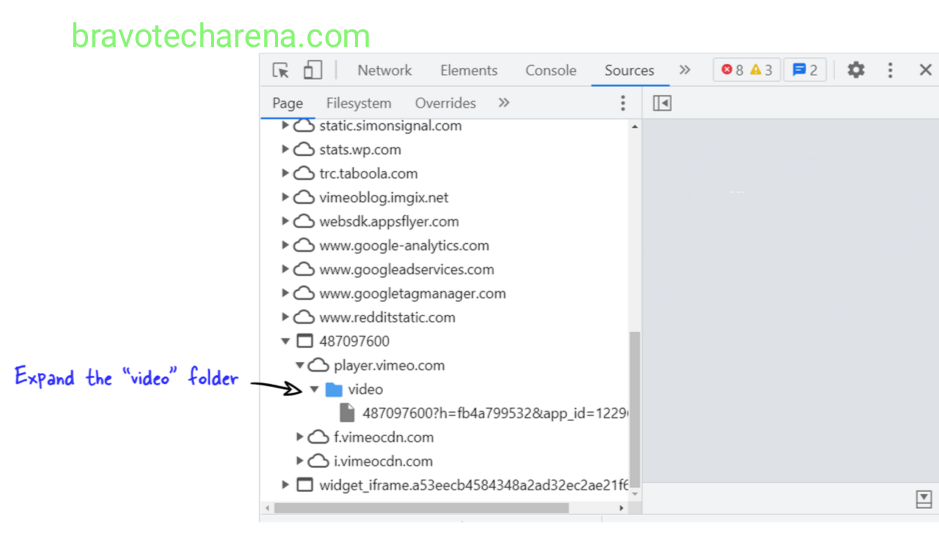Switch to the Console tab
This screenshot has width=939, height=552.
click(x=550, y=70)
